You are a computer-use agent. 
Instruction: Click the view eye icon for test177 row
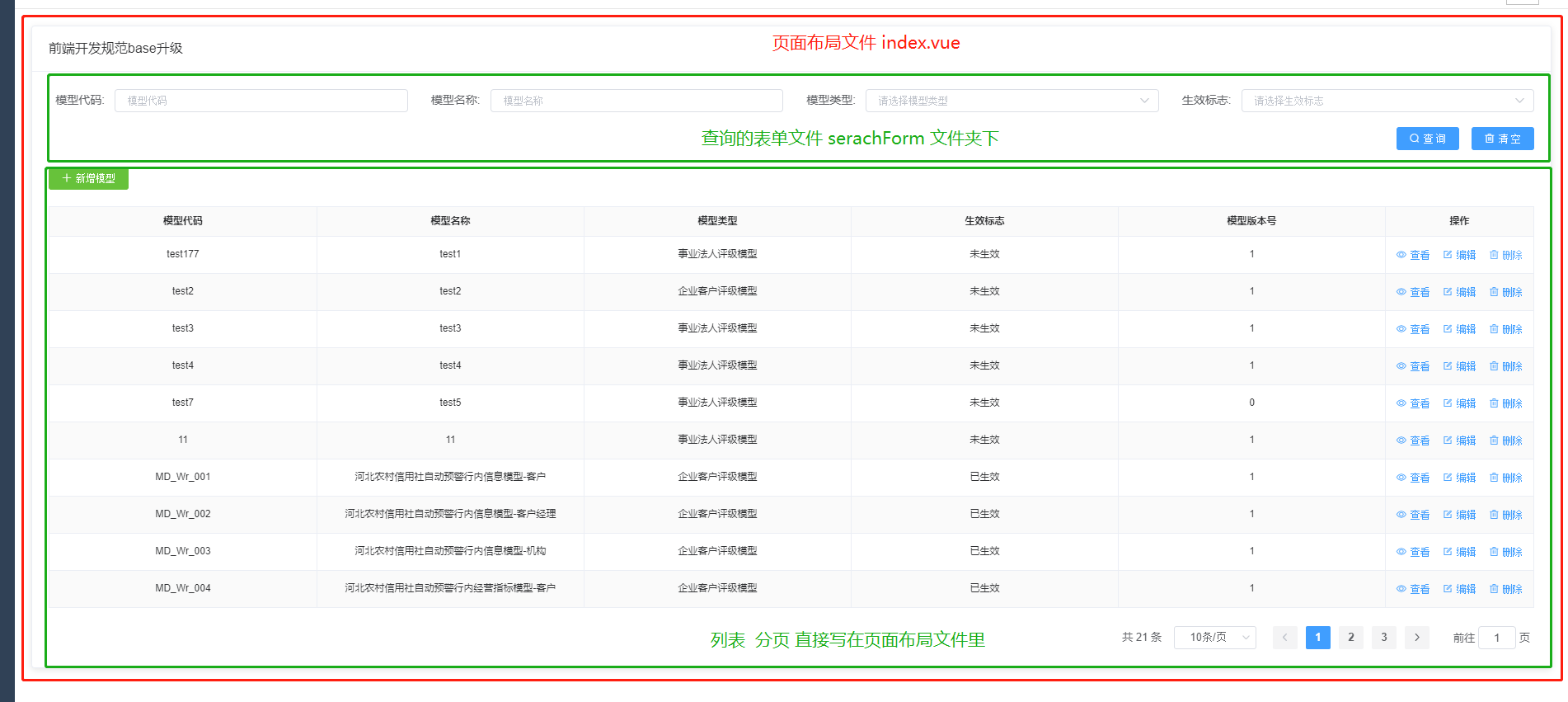[1401, 255]
